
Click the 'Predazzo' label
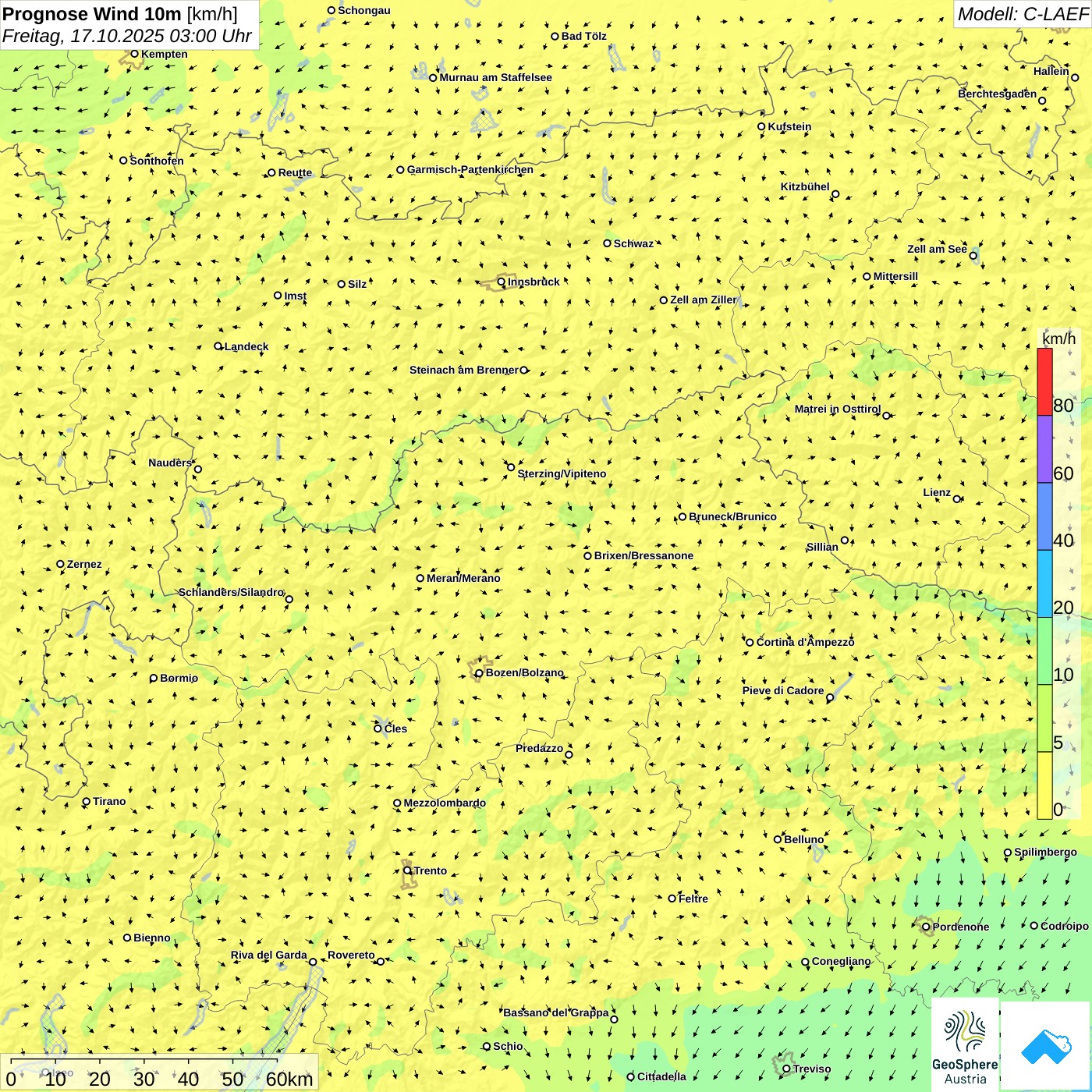539,748
